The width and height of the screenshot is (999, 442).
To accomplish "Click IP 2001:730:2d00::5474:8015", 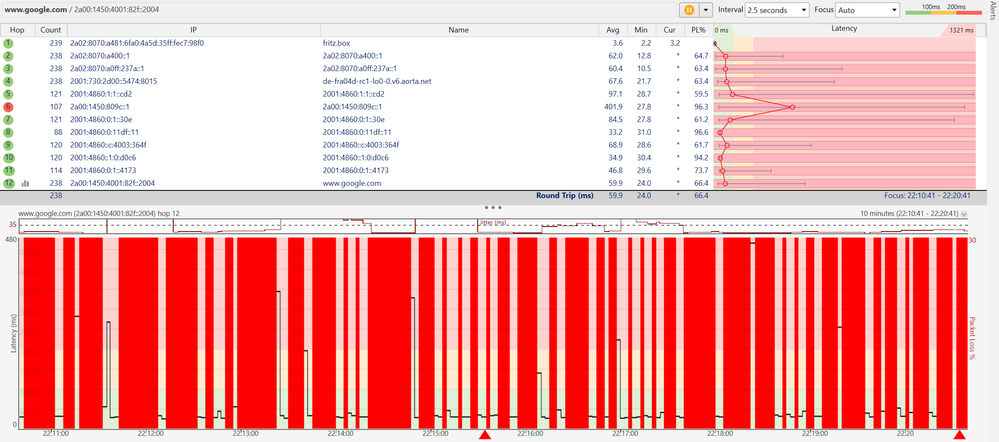I will [114, 81].
